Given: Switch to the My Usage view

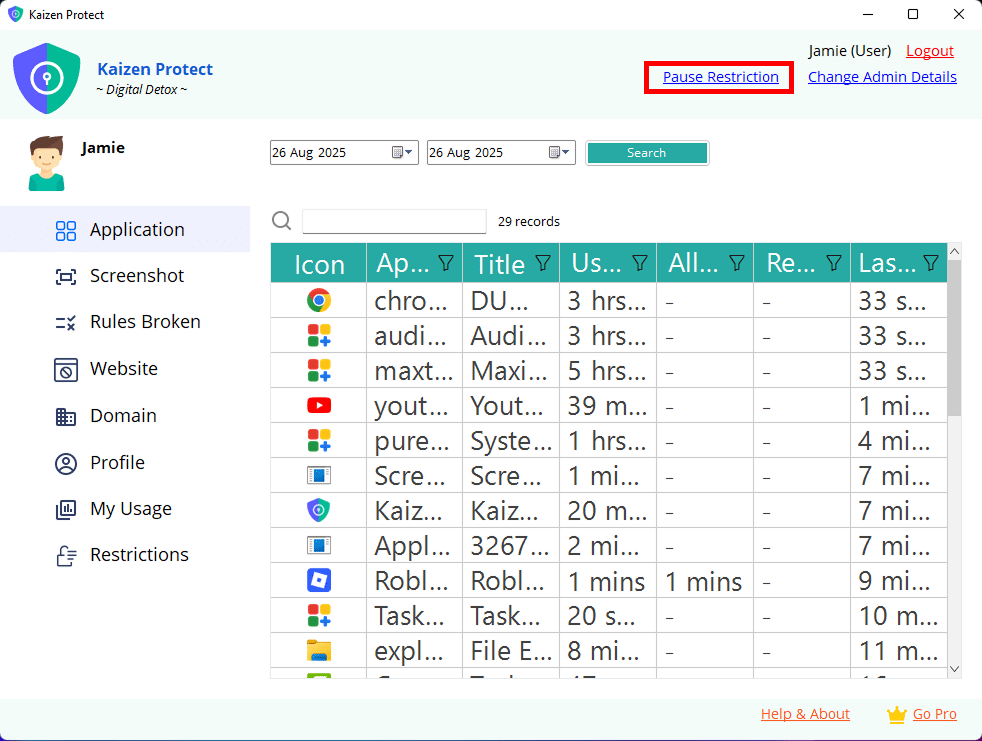Looking at the screenshot, I should [130, 509].
